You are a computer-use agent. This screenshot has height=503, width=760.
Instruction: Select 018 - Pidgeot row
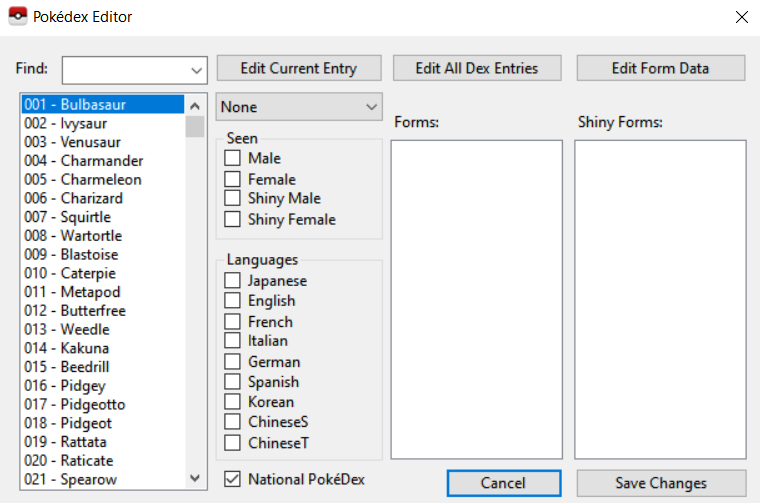103,423
